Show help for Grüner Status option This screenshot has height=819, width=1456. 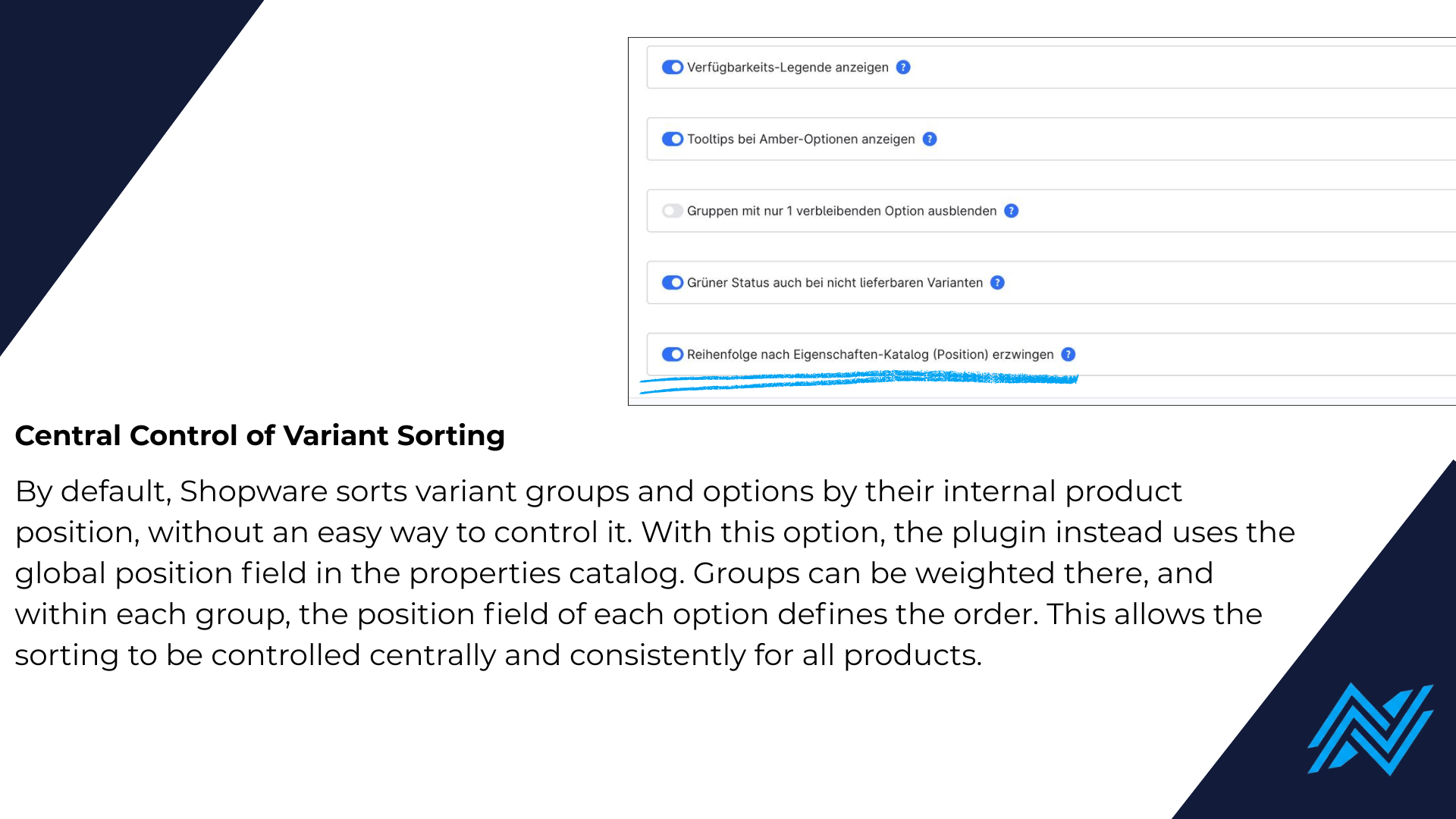(x=998, y=283)
